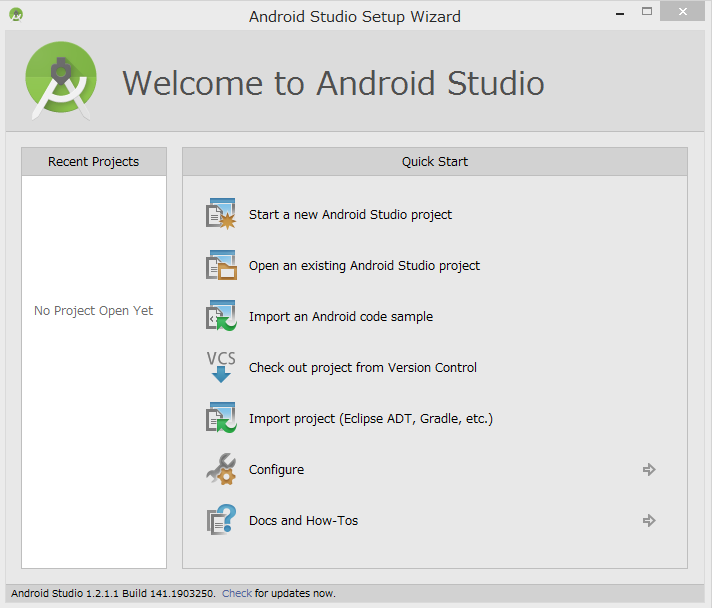This screenshot has height=608, width=712.
Task: Open the Docs and How-Tos entry
Action: tap(303, 520)
